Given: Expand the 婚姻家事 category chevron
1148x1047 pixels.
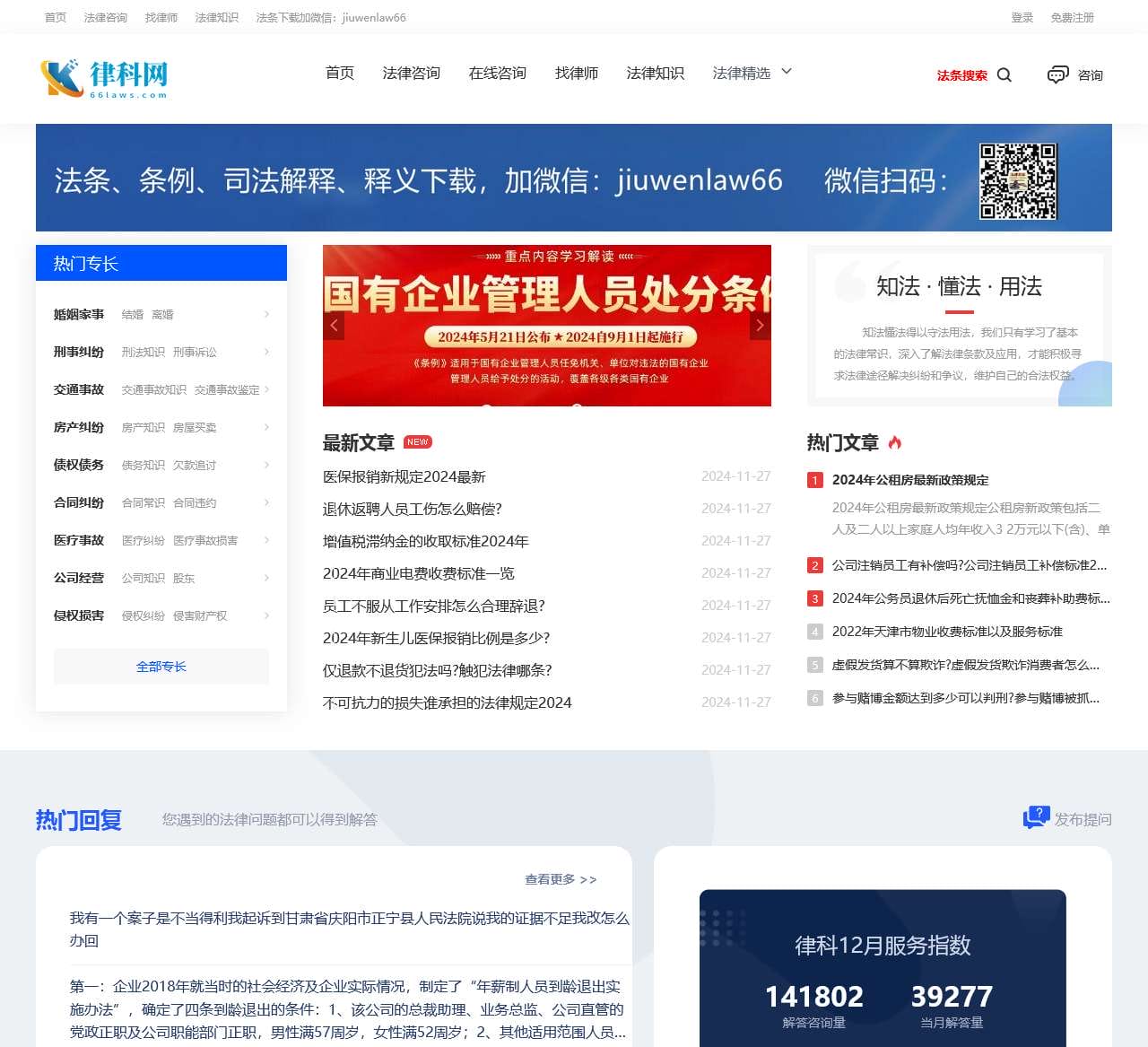Looking at the screenshot, I should [266, 314].
